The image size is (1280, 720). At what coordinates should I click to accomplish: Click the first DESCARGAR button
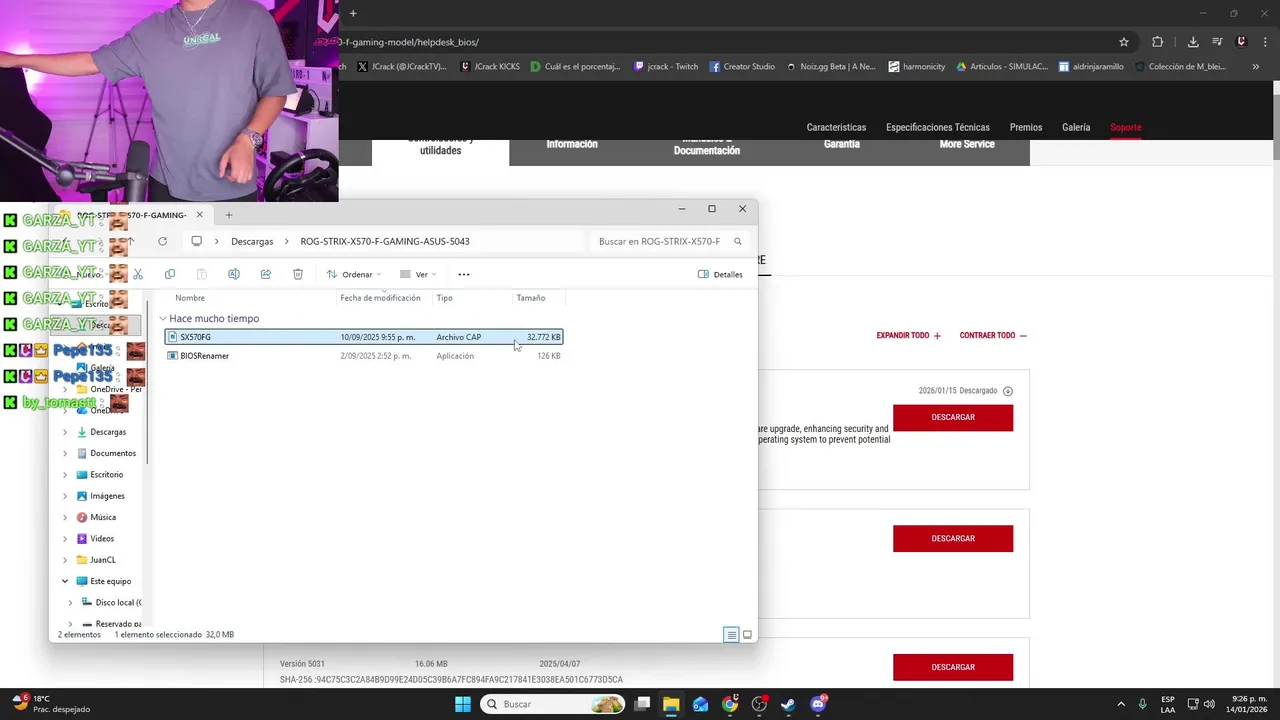(953, 417)
